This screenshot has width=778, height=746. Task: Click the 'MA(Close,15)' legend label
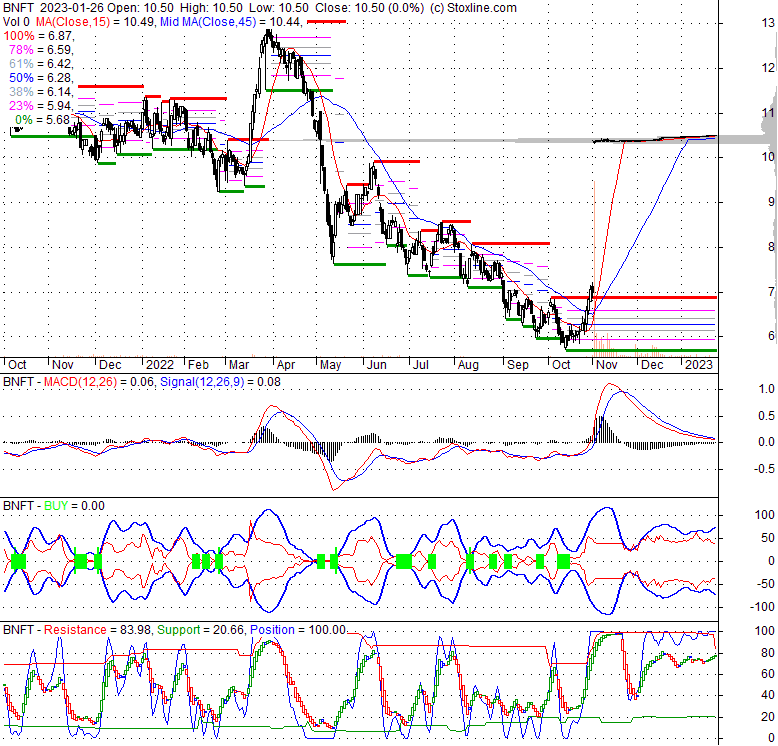click(72, 22)
